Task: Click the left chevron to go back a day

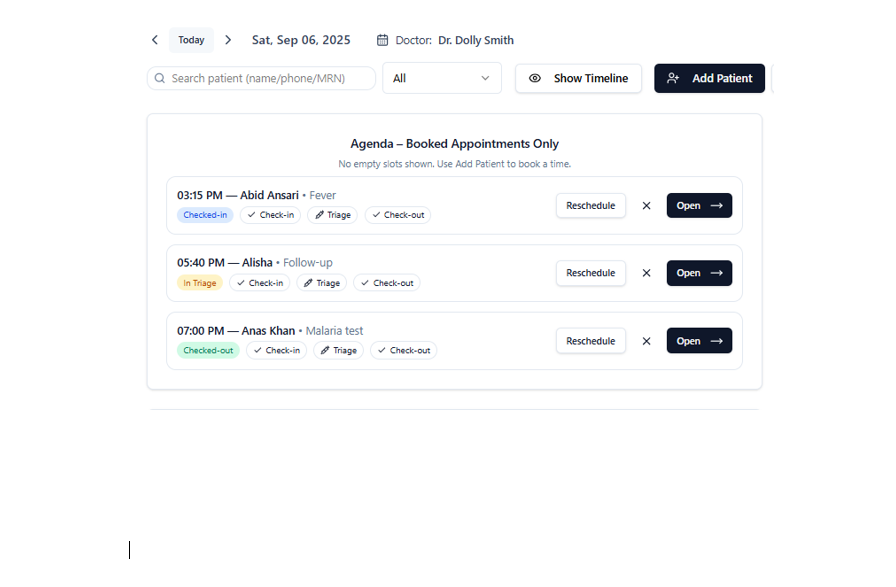Action: (x=154, y=40)
